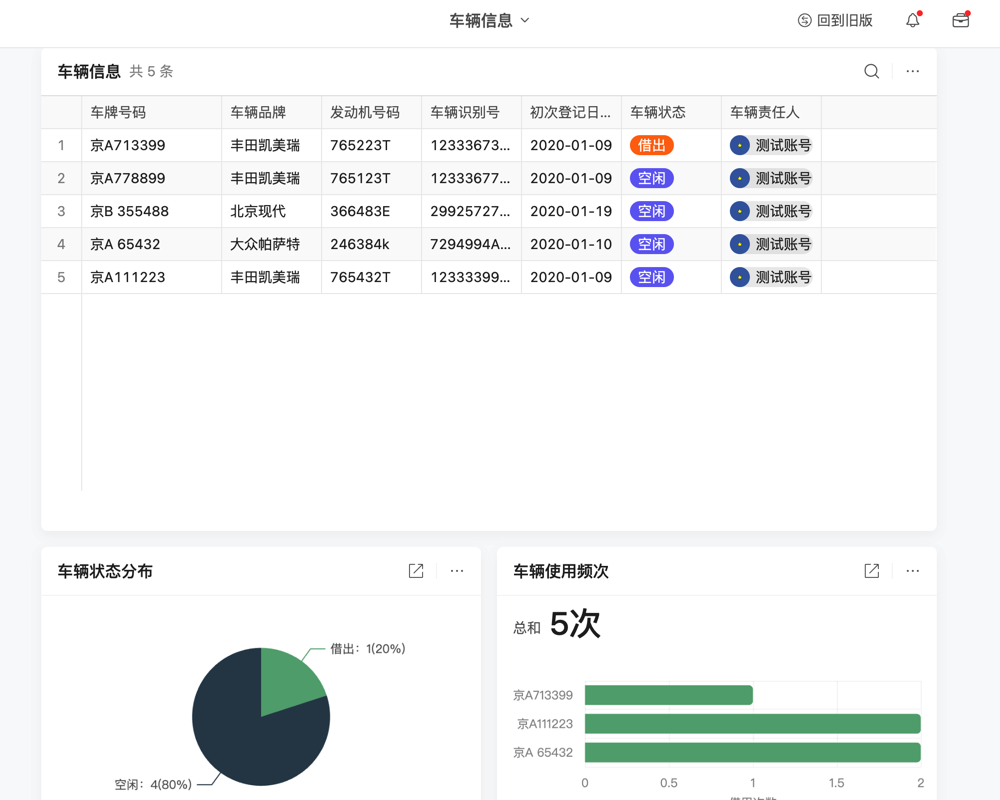Open 车辆状态分布 chart in expanded view
Image resolution: width=1000 pixels, height=800 pixels.
coord(416,571)
